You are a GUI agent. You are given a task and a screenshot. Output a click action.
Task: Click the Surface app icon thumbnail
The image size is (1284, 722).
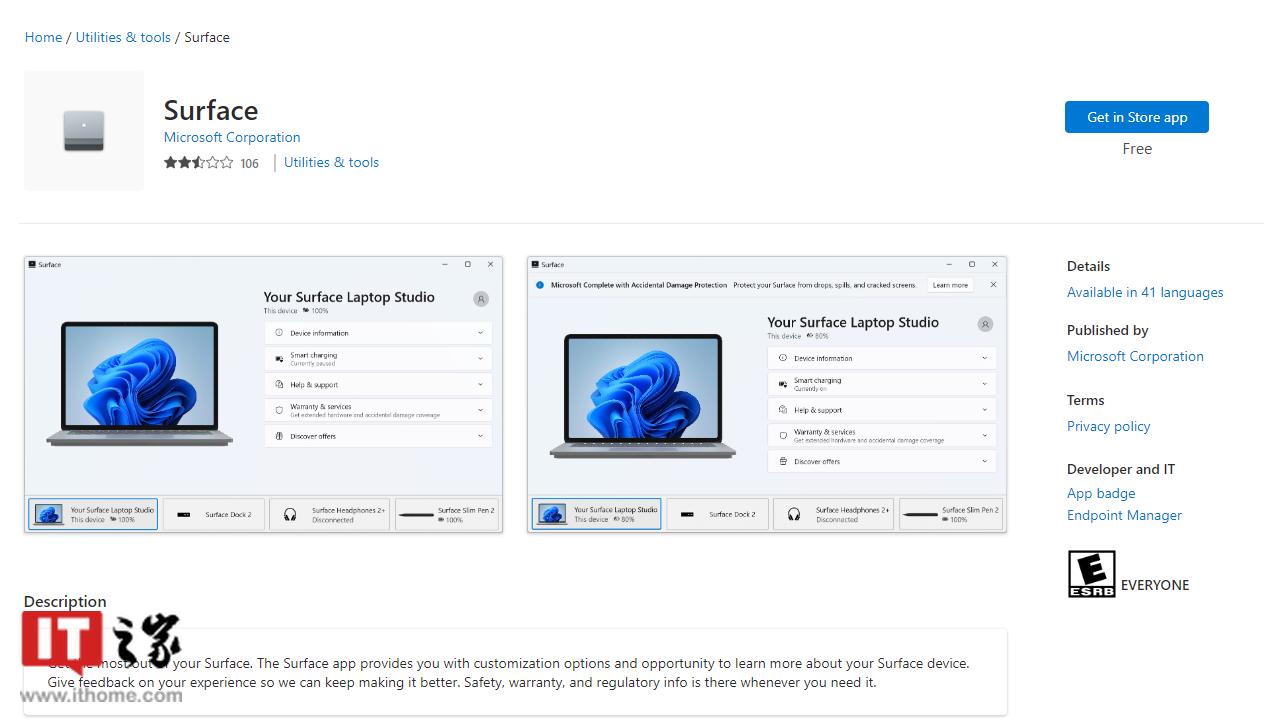click(x=84, y=130)
